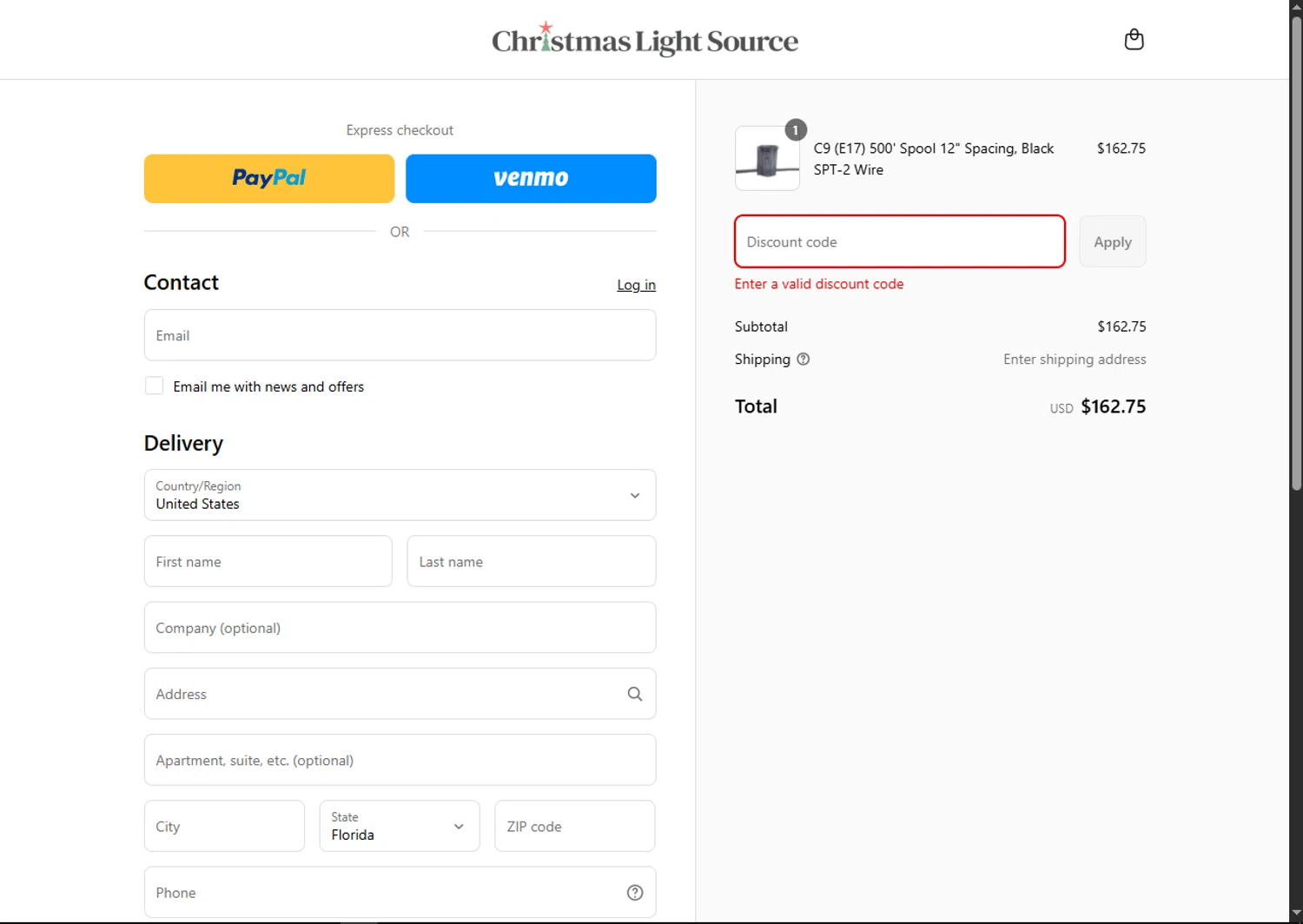Open the State dropdown showing Florida
The width and height of the screenshot is (1303, 924).
tap(400, 826)
